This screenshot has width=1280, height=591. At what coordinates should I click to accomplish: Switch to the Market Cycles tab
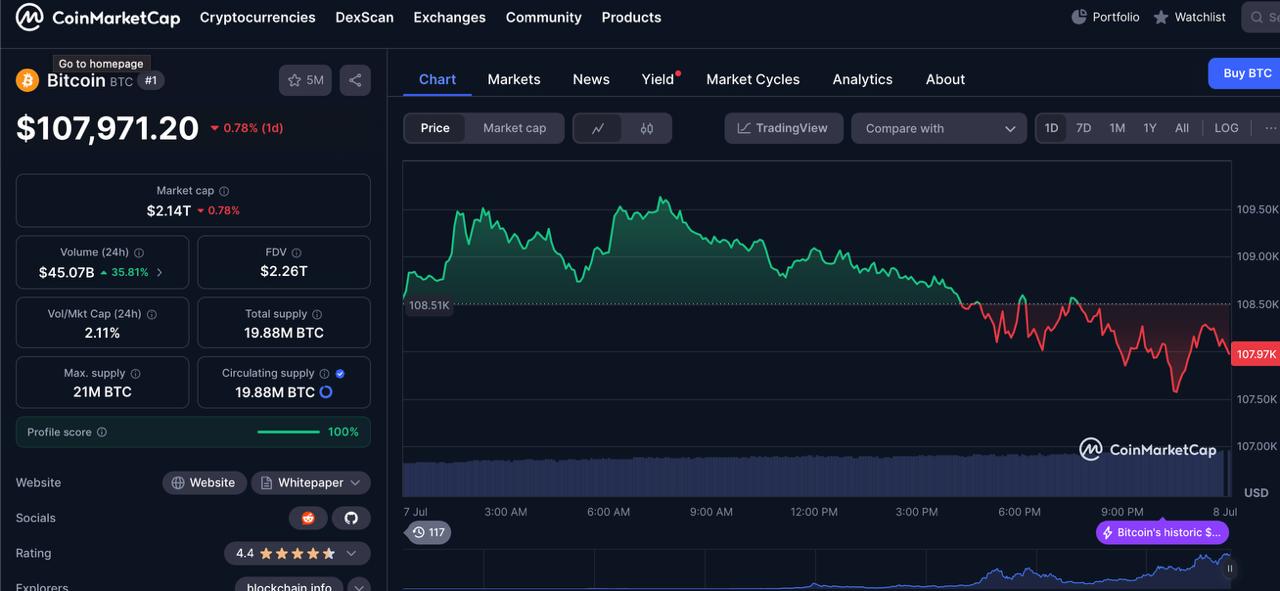[753, 79]
